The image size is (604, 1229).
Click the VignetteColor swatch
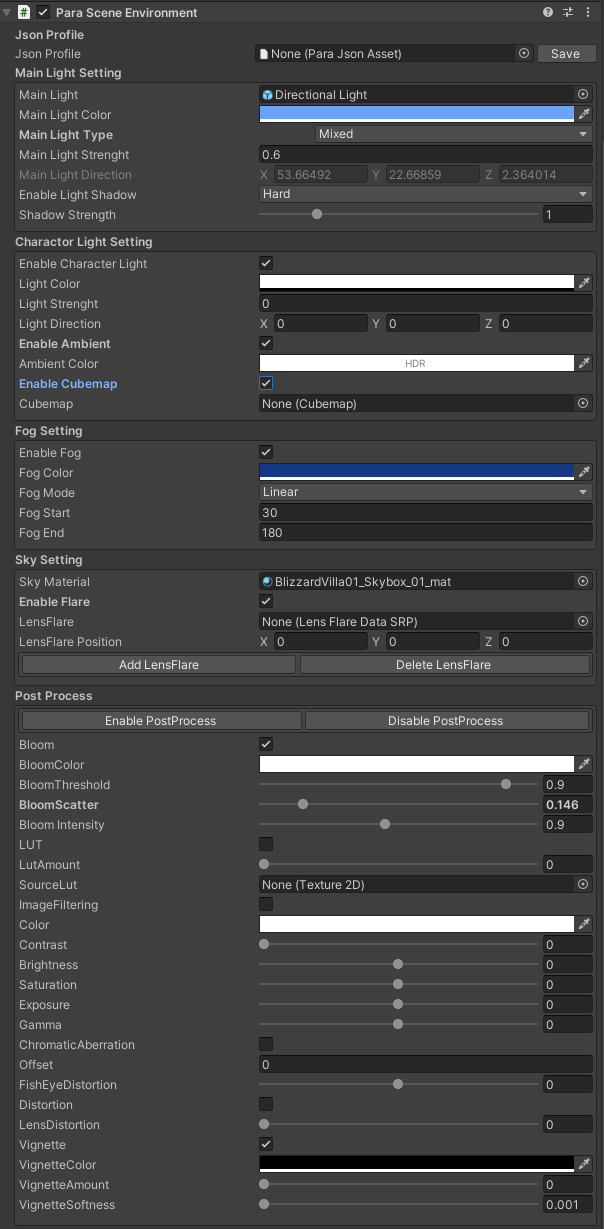(x=415, y=1164)
